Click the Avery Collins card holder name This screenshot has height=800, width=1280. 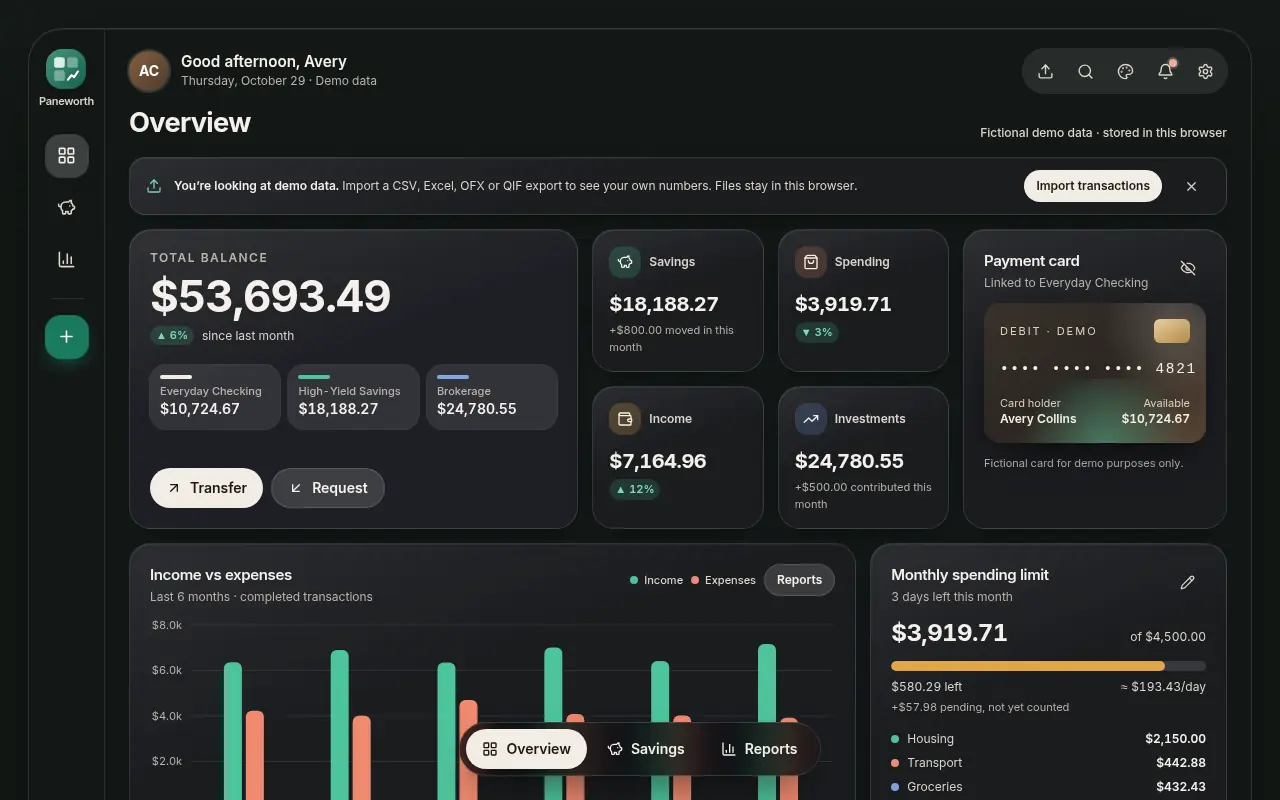tap(1038, 419)
